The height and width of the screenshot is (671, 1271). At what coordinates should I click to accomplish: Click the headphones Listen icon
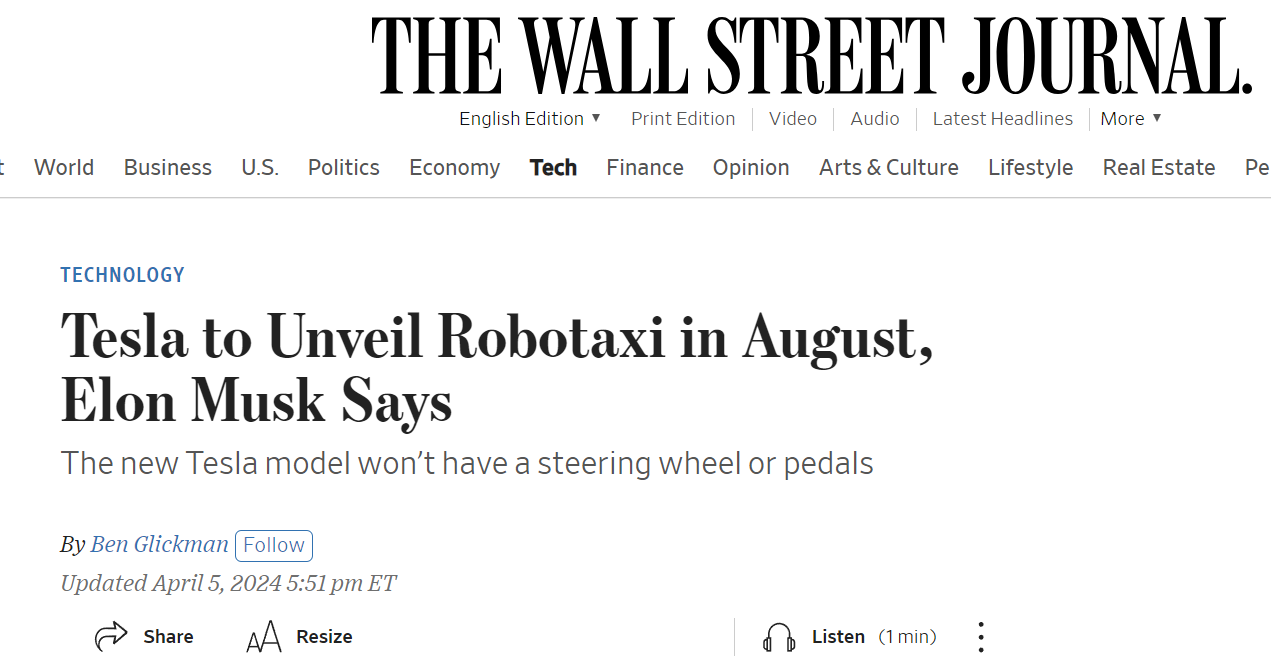click(779, 637)
